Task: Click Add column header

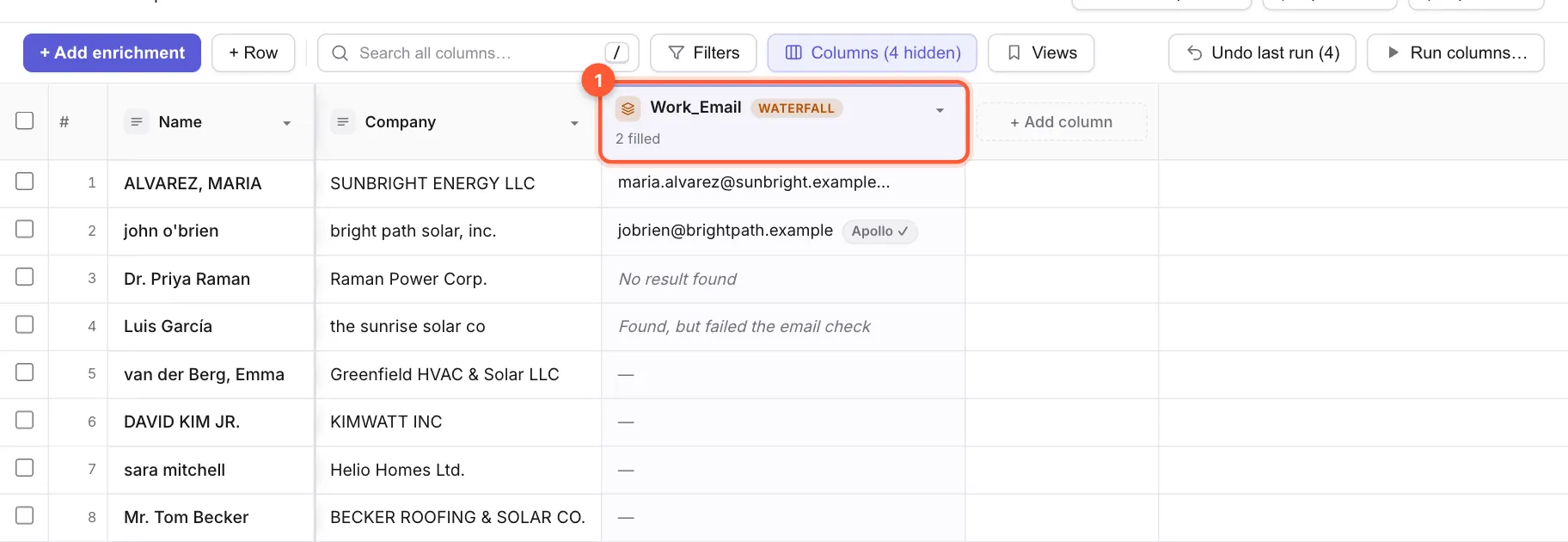Action: point(1062,122)
